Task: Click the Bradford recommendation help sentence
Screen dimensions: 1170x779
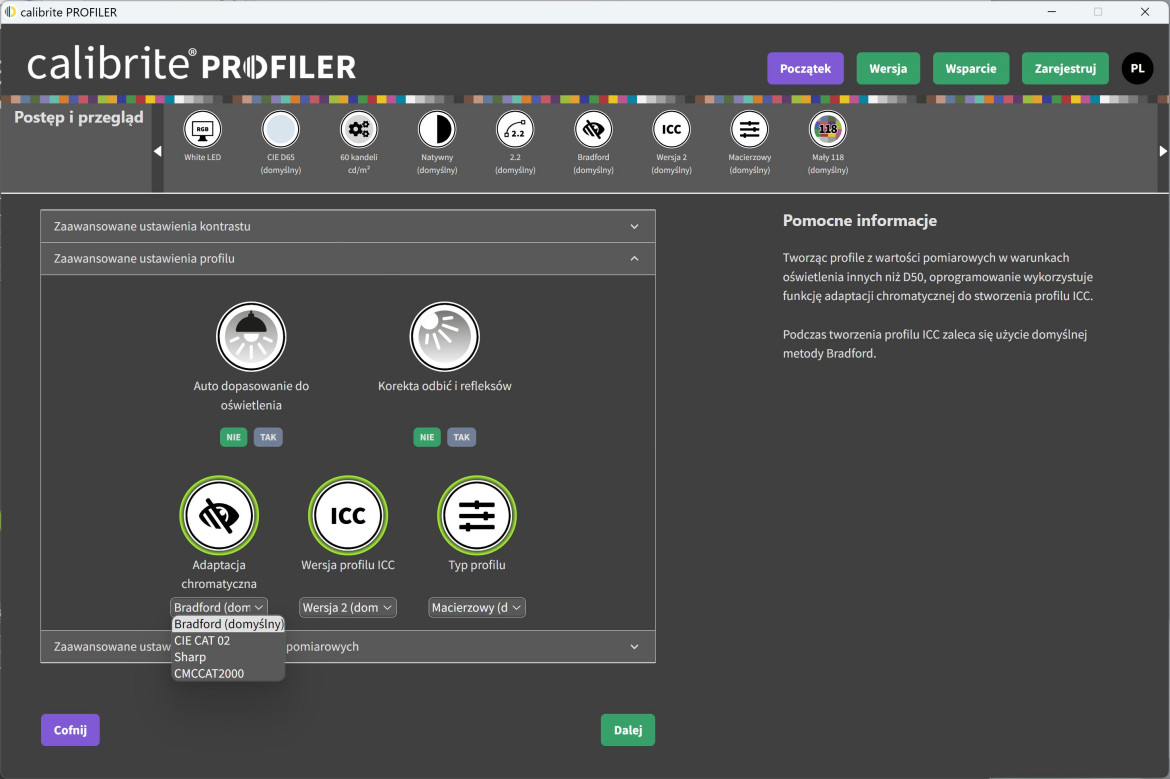Action: [x=935, y=344]
